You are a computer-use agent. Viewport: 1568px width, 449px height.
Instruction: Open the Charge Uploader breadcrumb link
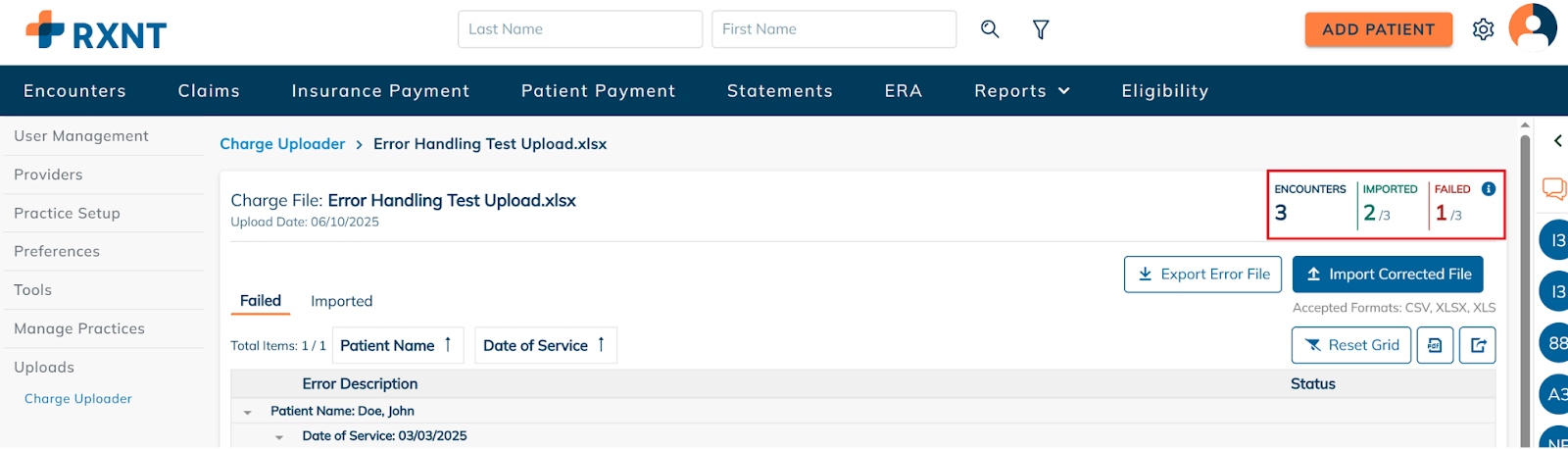pyautogui.click(x=282, y=144)
